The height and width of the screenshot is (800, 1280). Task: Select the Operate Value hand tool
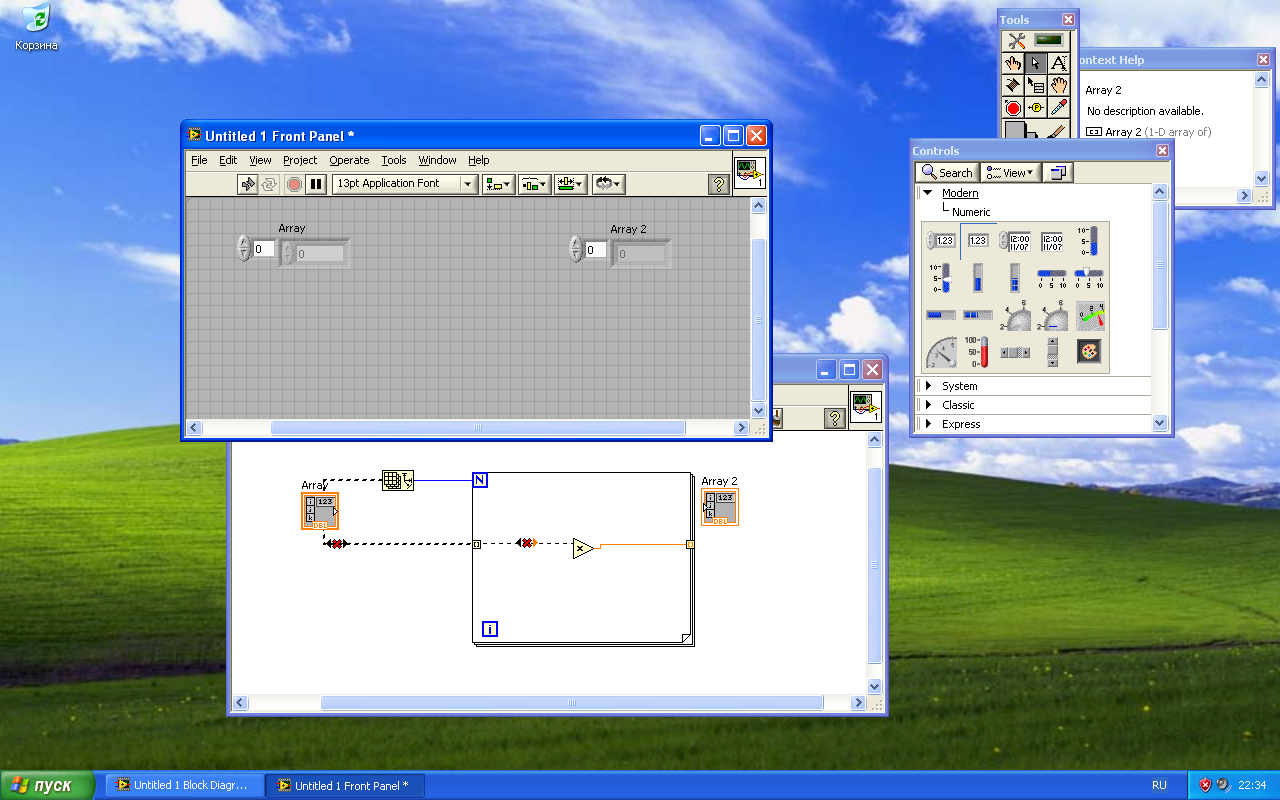pyautogui.click(x=1014, y=63)
